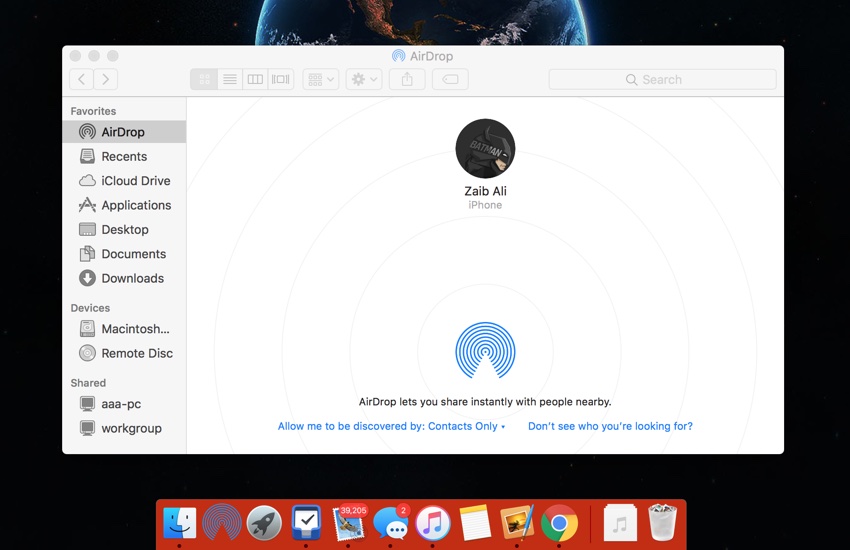Select Remote Disc in Devices

(124, 353)
